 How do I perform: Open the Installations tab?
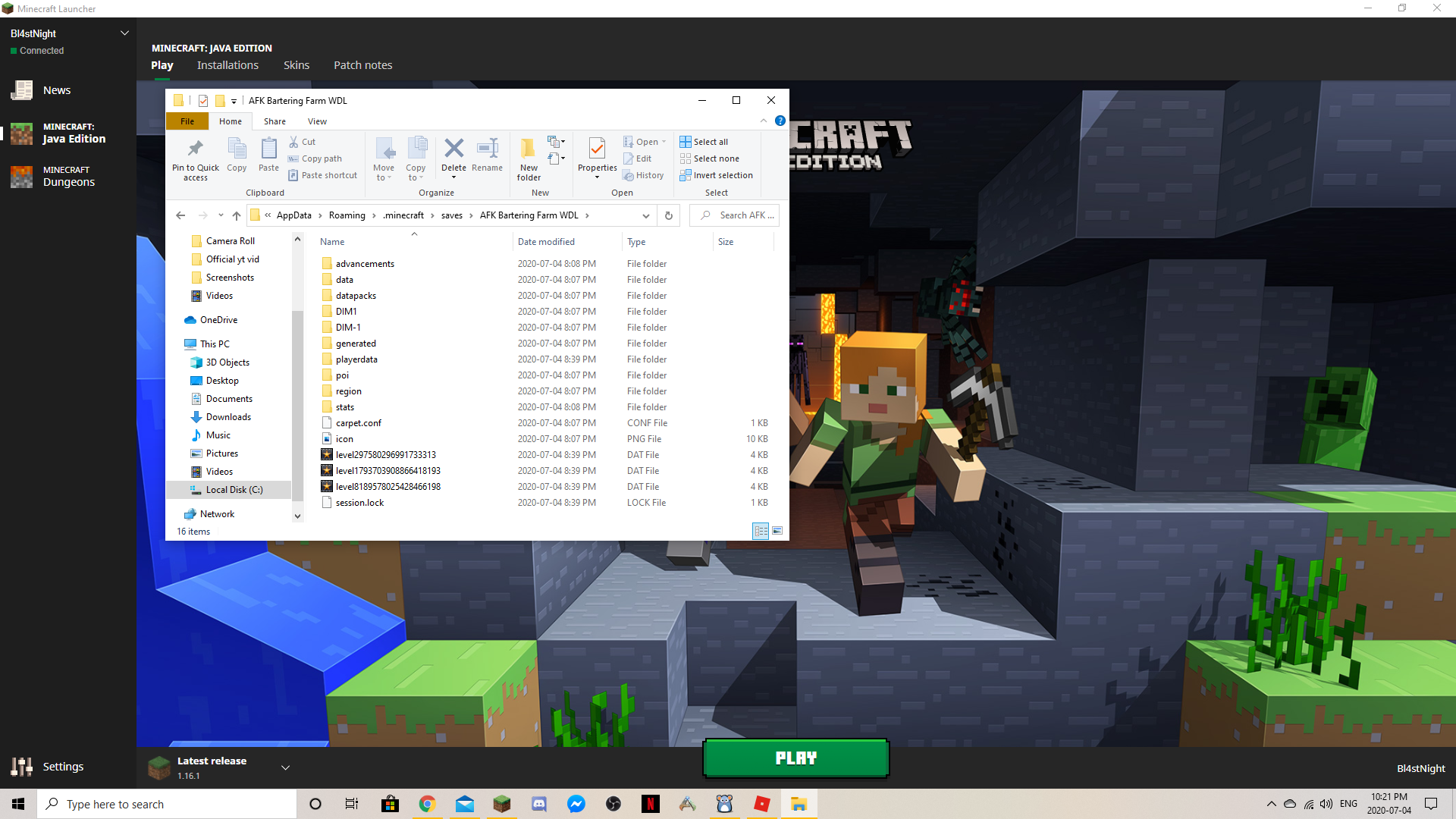[x=227, y=65]
